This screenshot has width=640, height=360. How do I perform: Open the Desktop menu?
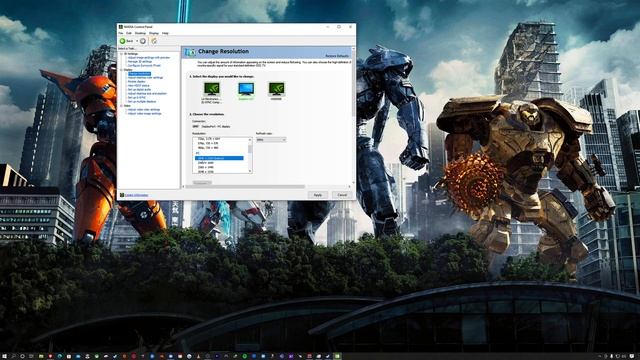(140, 33)
